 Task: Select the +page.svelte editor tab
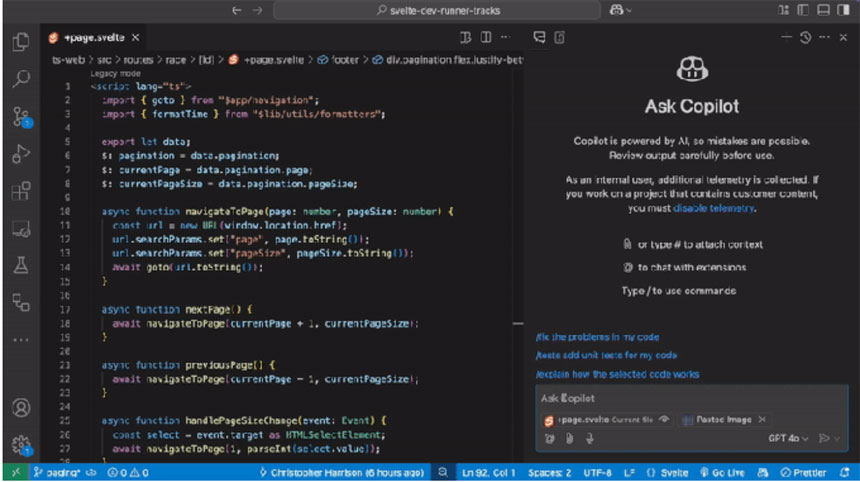coord(93,37)
